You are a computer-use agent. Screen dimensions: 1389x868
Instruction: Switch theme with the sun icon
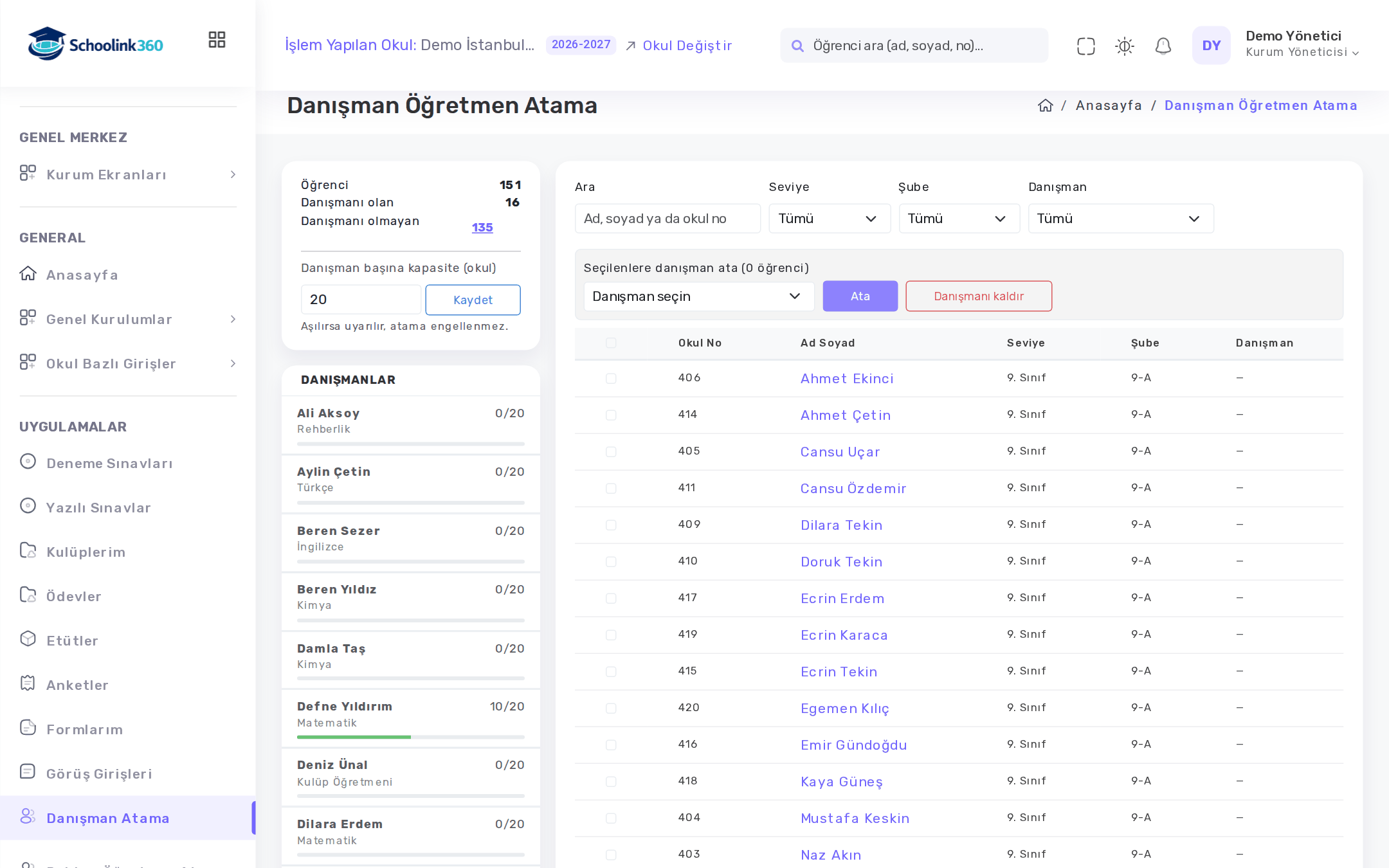tap(1124, 46)
